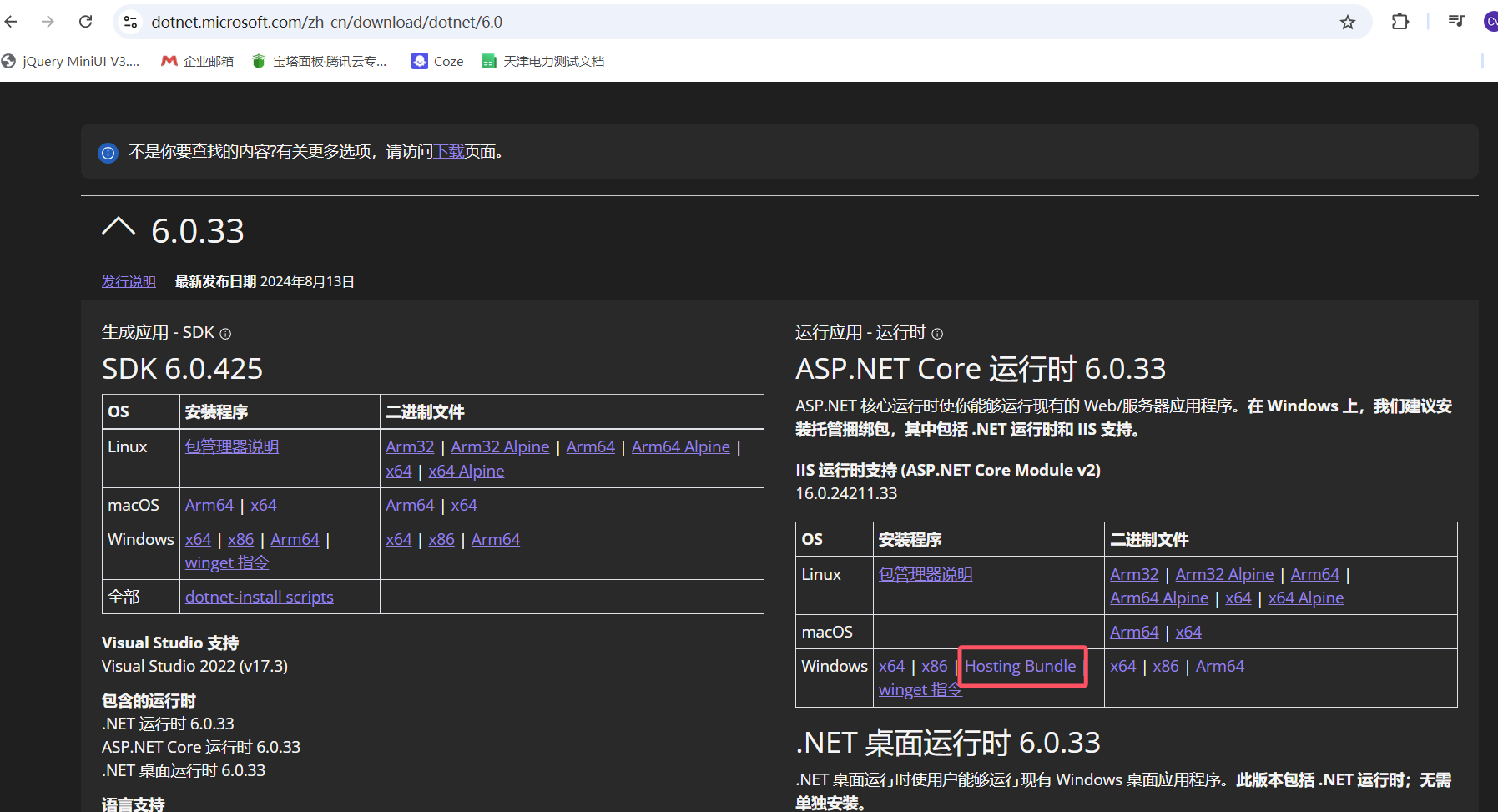The width and height of the screenshot is (1498, 812).
Task: Download SDK Windows Arm64 installer
Action: point(295,539)
